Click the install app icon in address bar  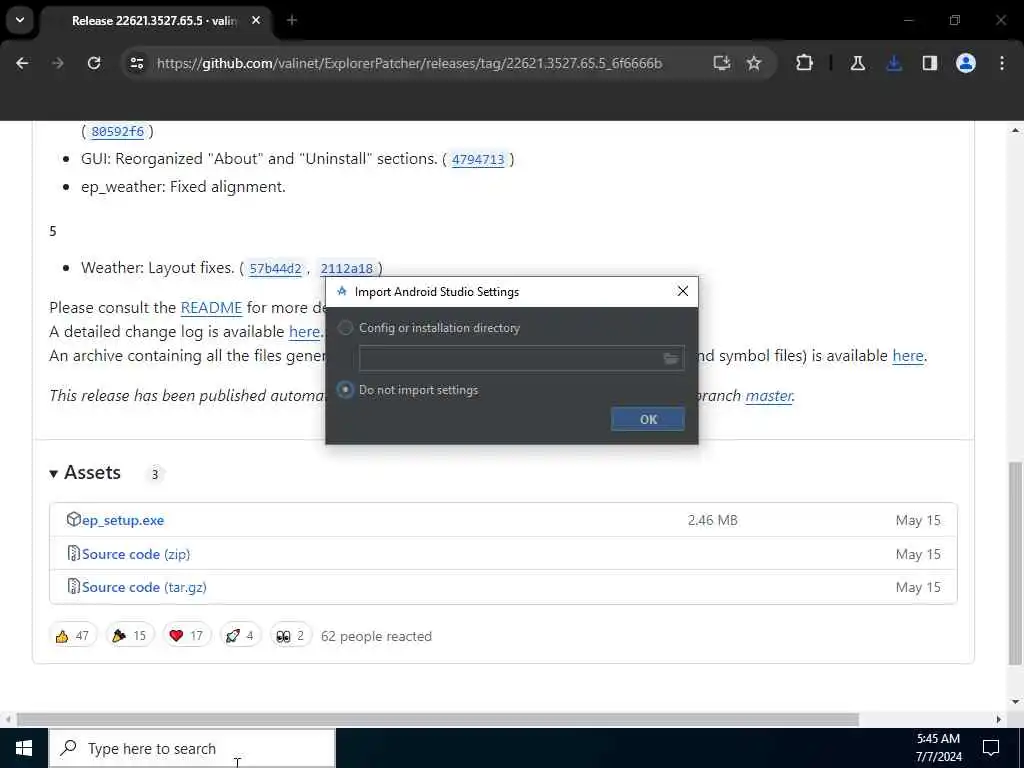[721, 63]
